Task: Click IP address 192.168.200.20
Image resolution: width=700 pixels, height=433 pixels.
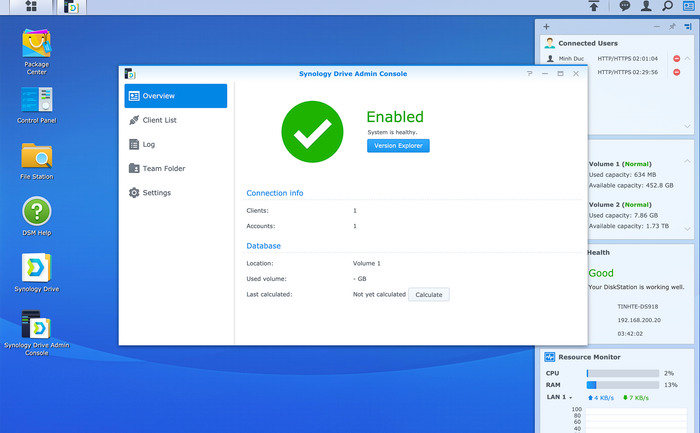Action: tap(639, 320)
